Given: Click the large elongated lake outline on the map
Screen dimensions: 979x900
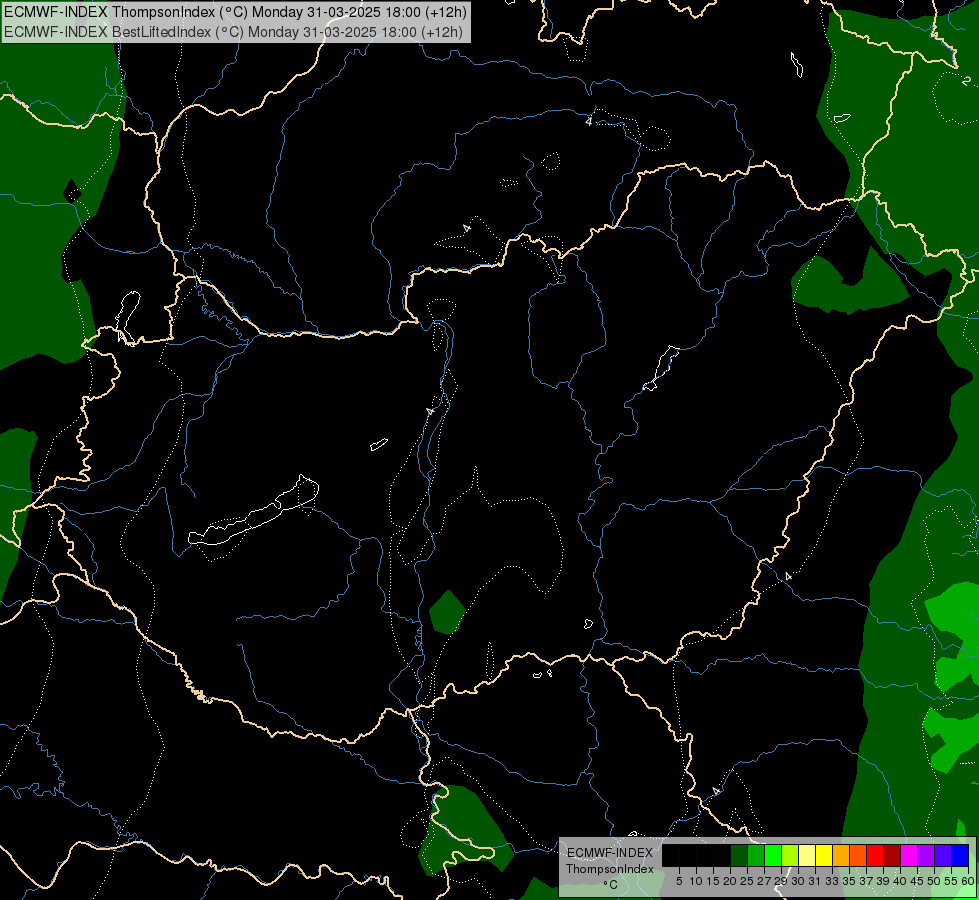Looking at the screenshot, I should [x=253, y=516].
